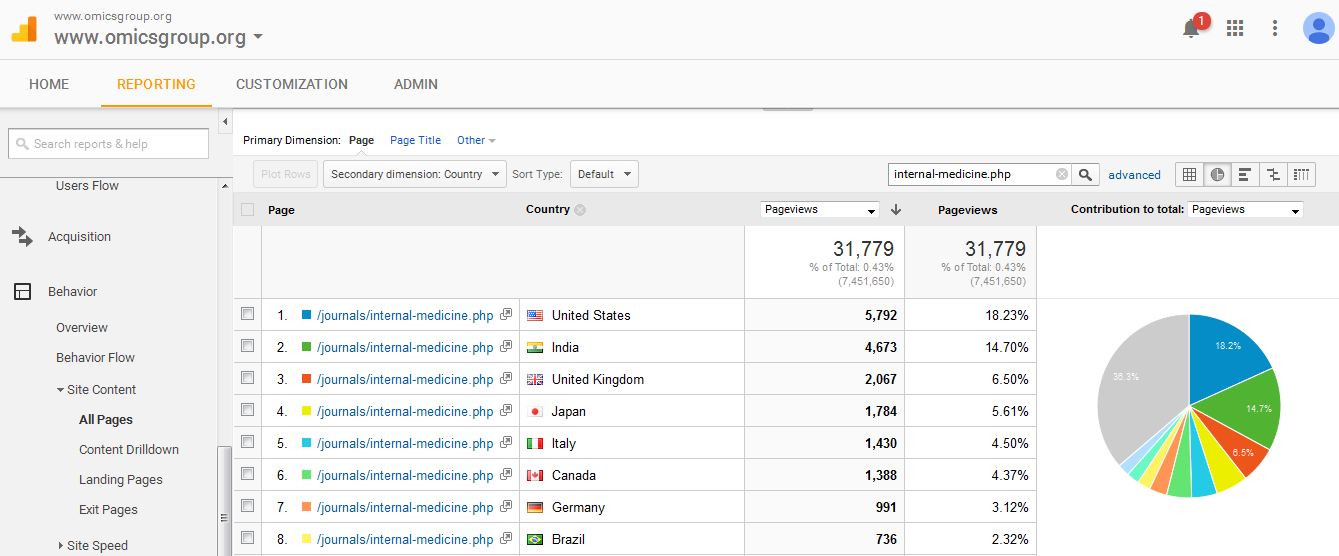Click the Acquisition section icon

(x=22, y=237)
